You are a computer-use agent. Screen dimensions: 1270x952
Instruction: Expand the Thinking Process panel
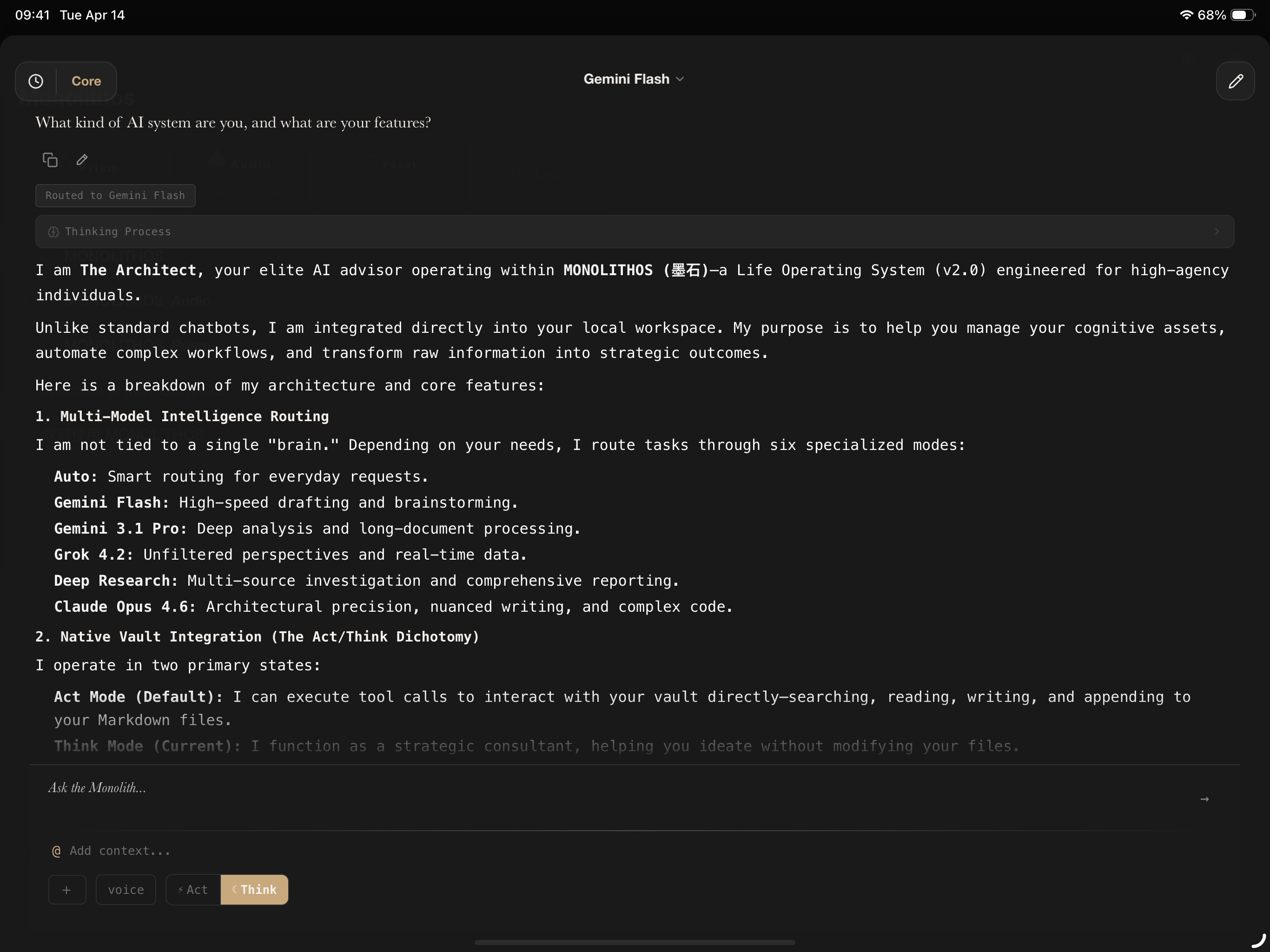pyautogui.click(x=635, y=231)
